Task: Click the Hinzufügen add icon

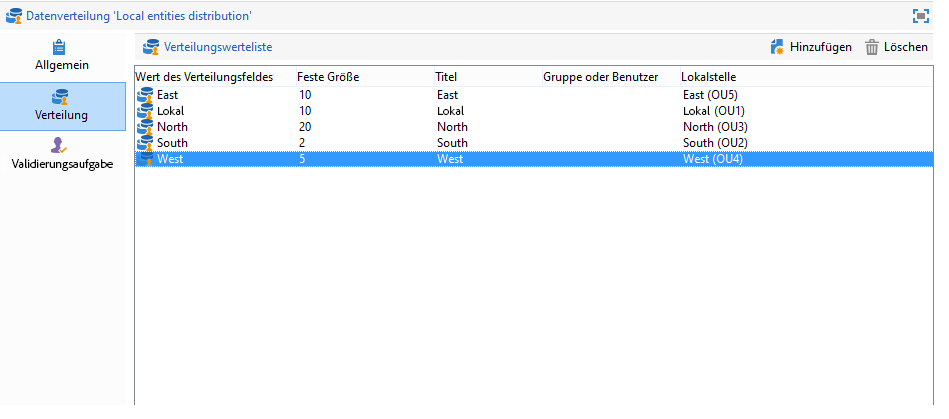Action: click(x=777, y=47)
